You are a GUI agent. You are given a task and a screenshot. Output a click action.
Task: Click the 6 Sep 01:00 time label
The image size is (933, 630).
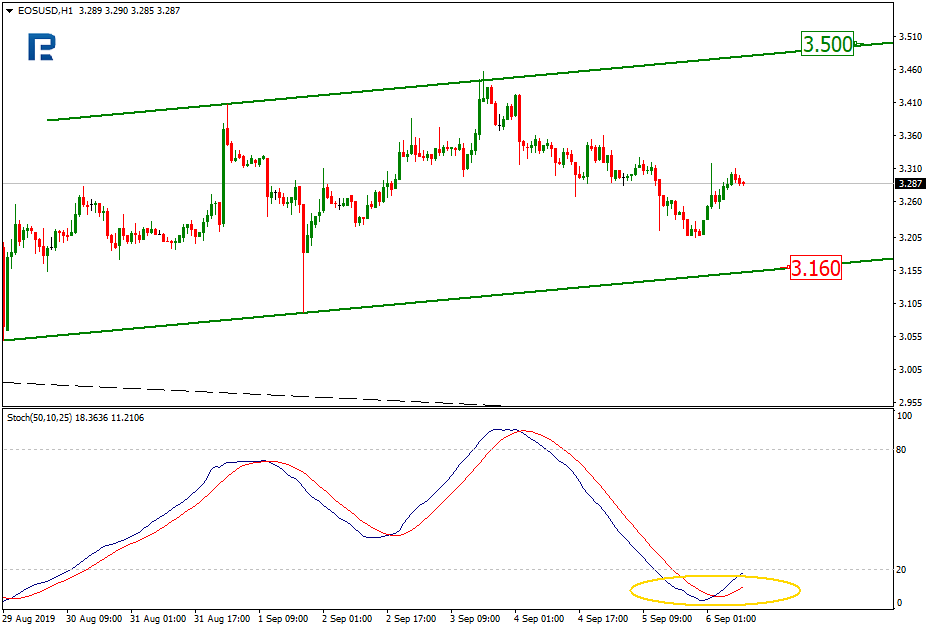coord(731,619)
